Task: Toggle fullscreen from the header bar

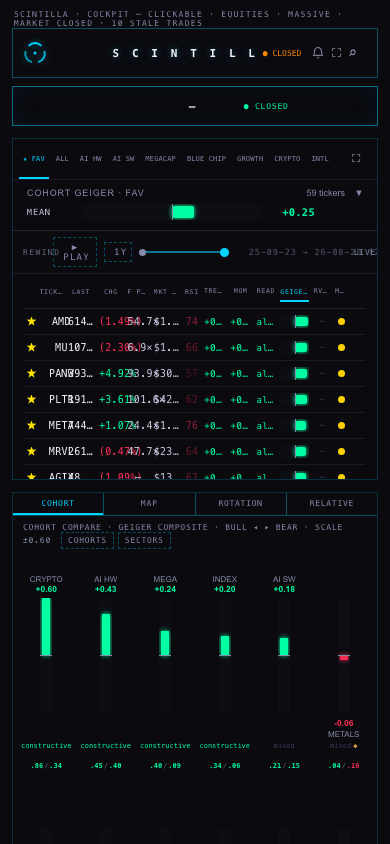Action: click(x=336, y=53)
